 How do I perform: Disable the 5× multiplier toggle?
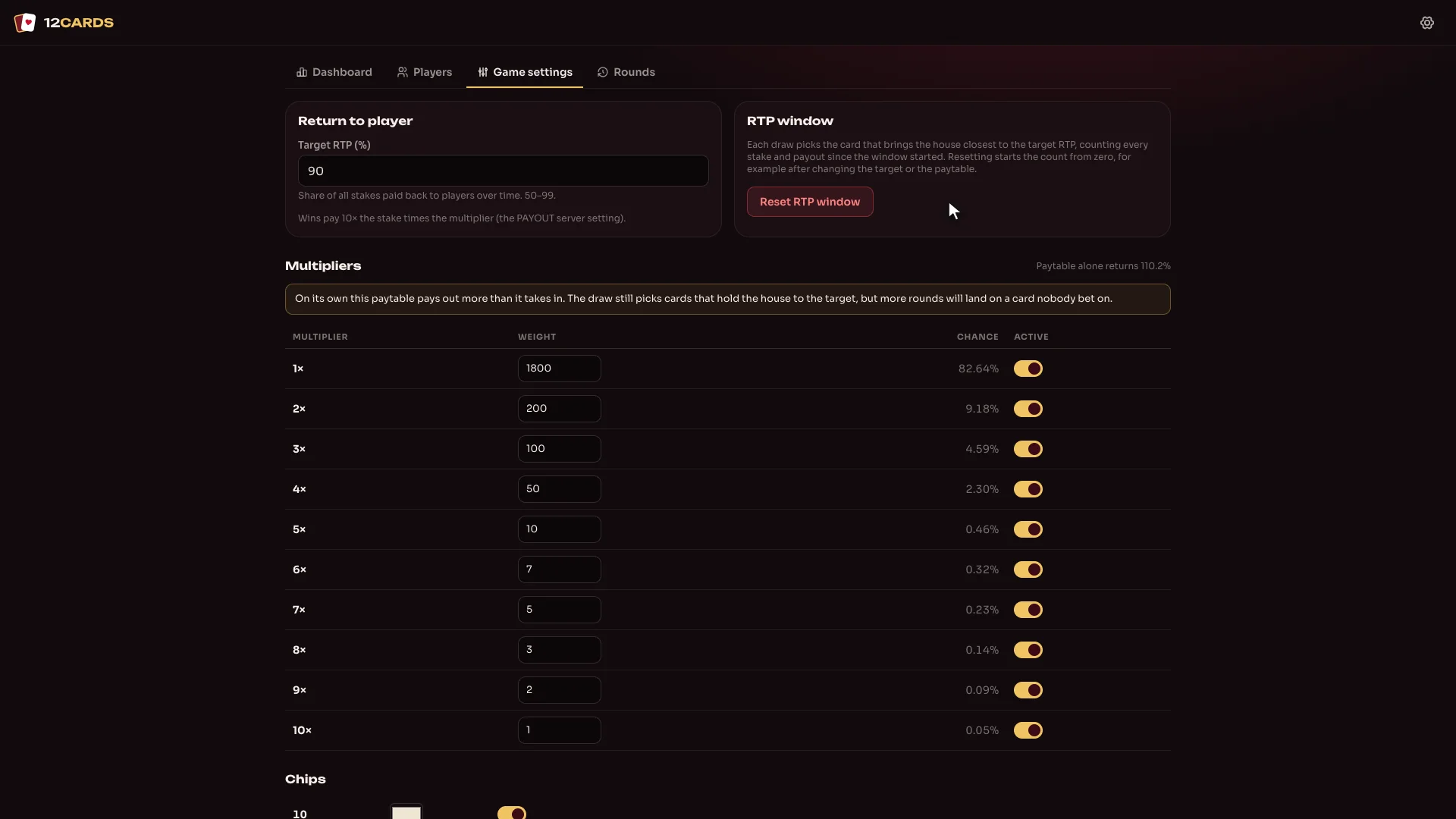tap(1028, 529)
